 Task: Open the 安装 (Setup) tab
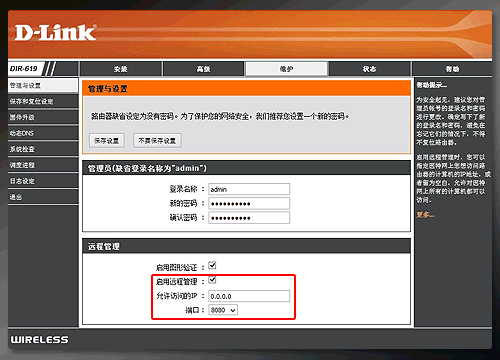(x=121, y=69)
